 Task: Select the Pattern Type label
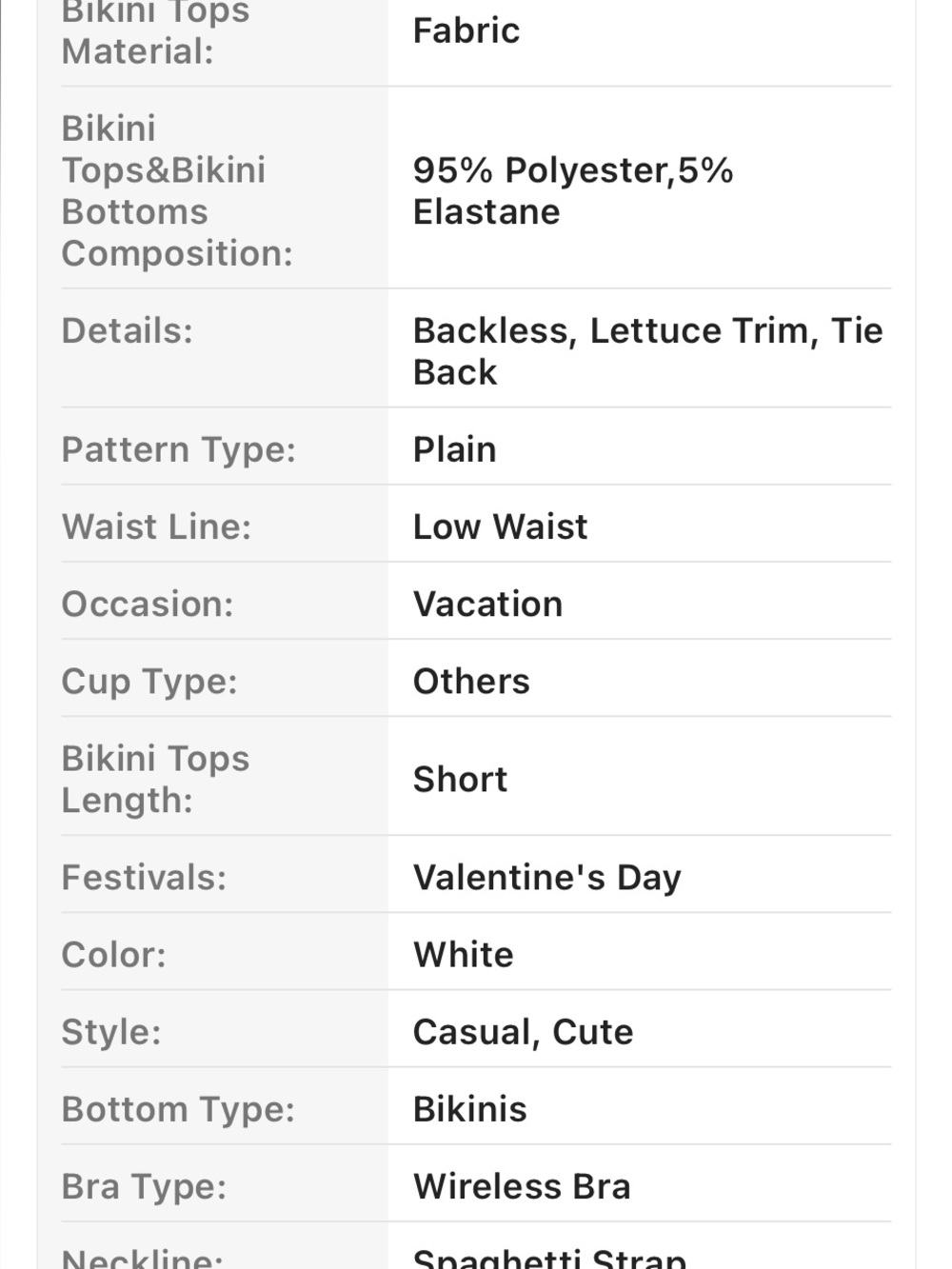point(179,449)
